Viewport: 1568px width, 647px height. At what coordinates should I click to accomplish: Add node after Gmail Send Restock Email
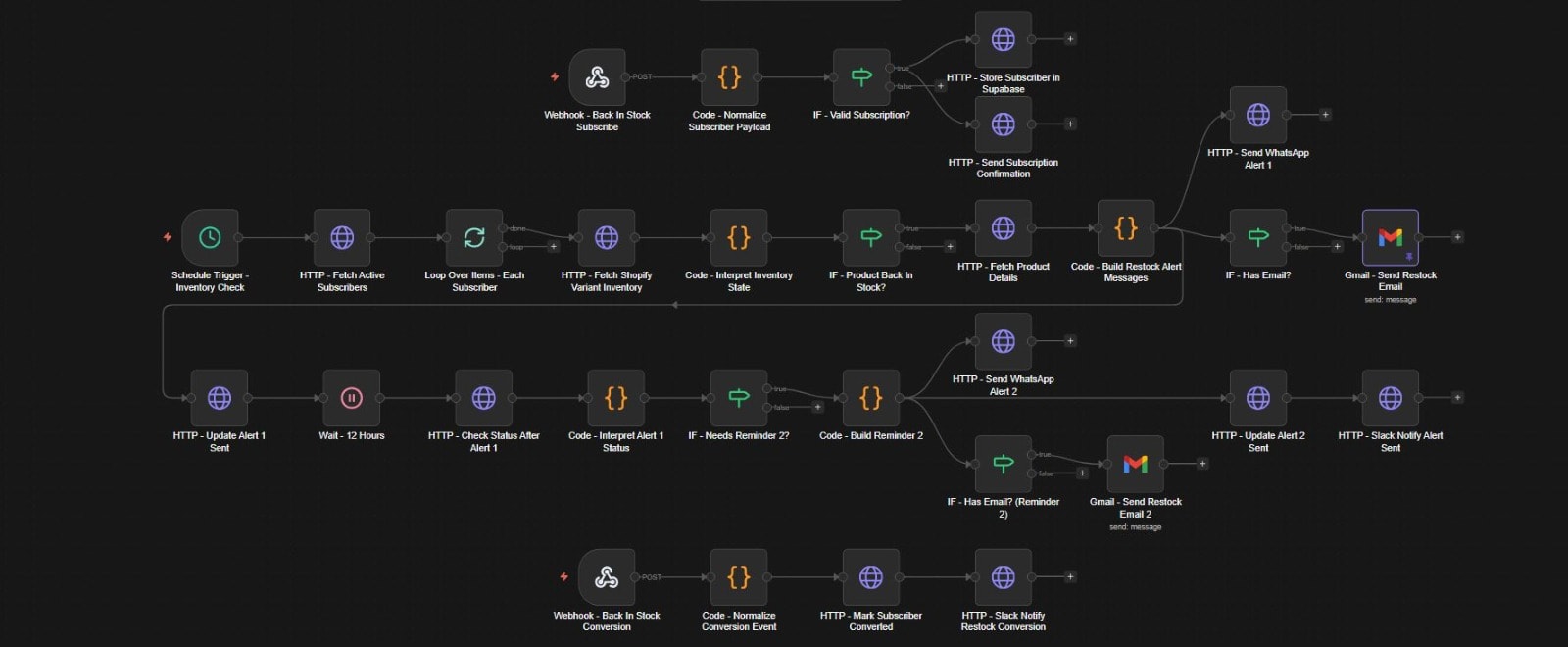pyautogui.click(x=1457, y=237)
